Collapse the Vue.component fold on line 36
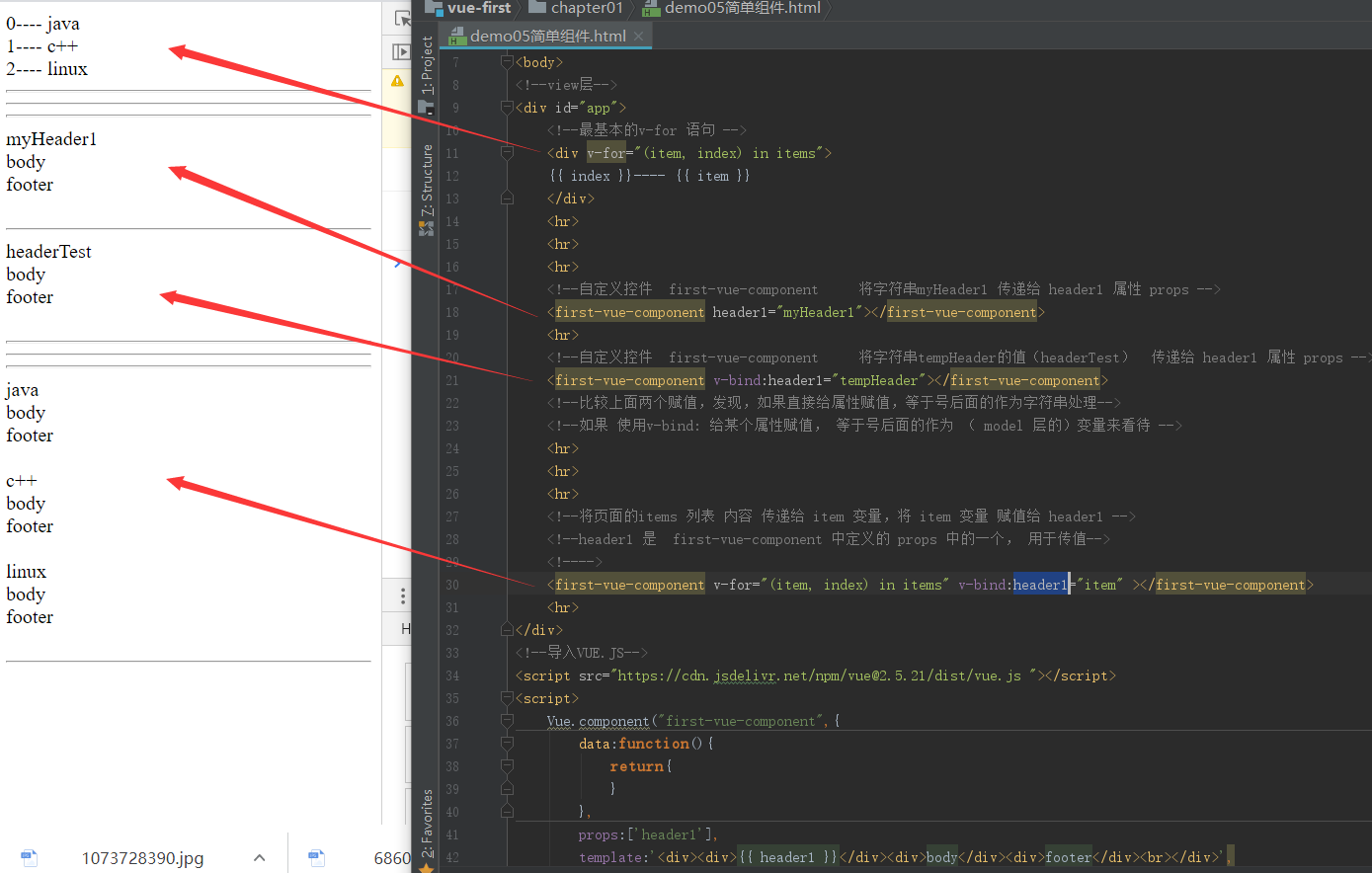 click(x=507, y=721)
